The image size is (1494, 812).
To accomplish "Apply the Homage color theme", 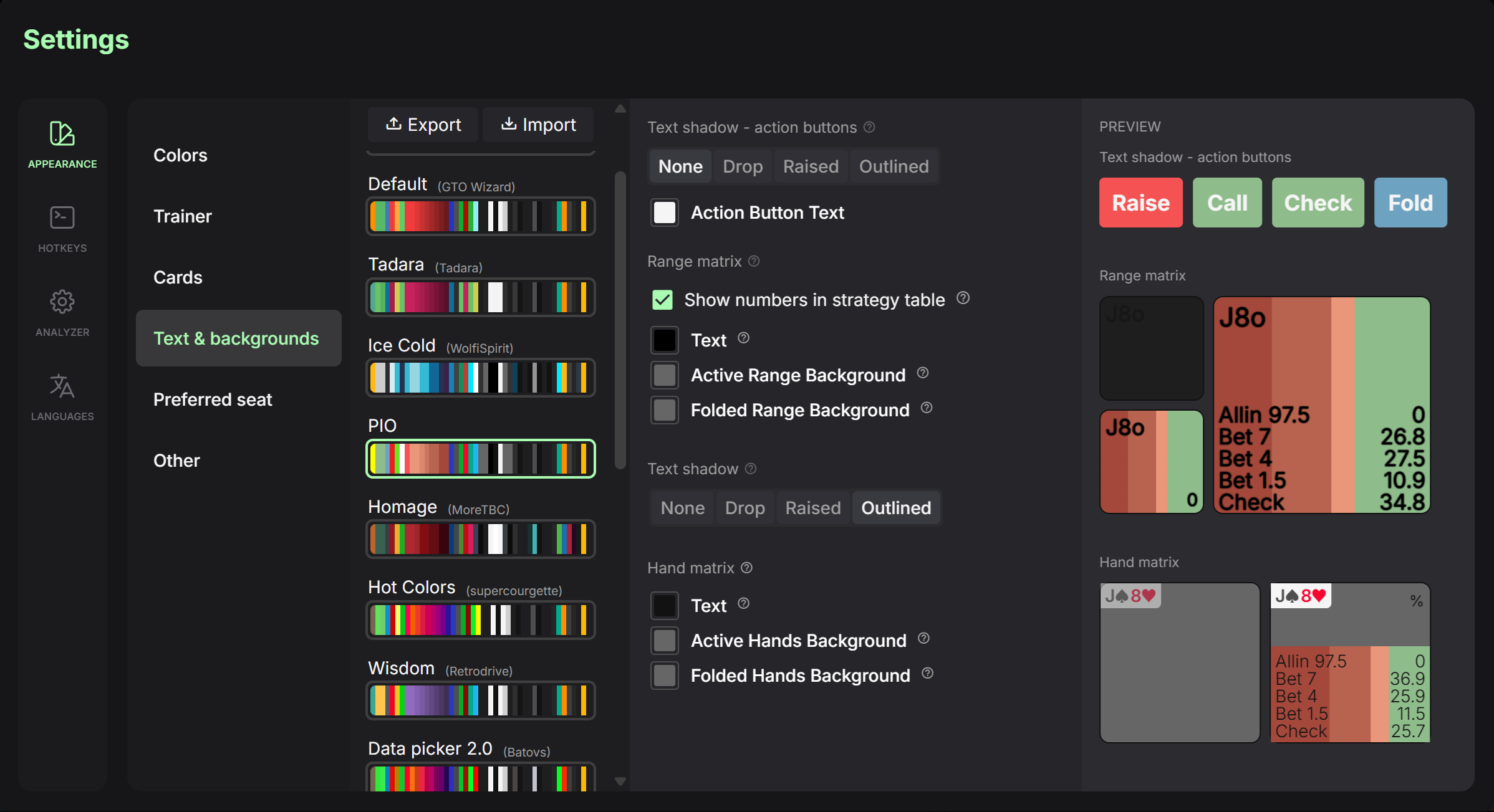I will (481, 539).
